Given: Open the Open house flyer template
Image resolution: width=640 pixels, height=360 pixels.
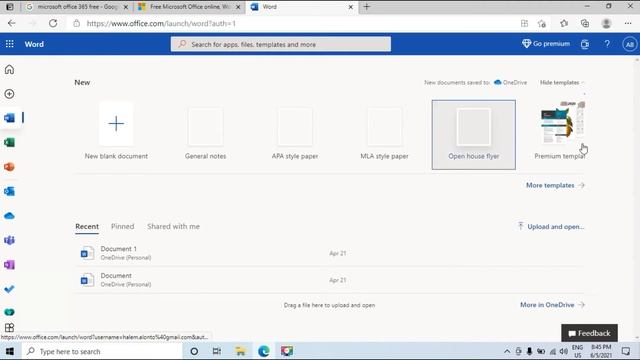Looking at the screenshot, I should point(473,135).
